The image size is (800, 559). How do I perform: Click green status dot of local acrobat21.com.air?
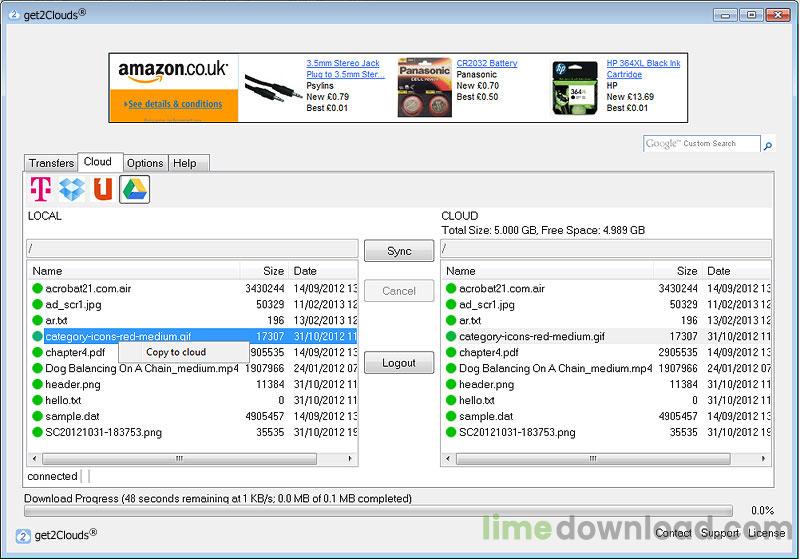(x=37, y=288)
